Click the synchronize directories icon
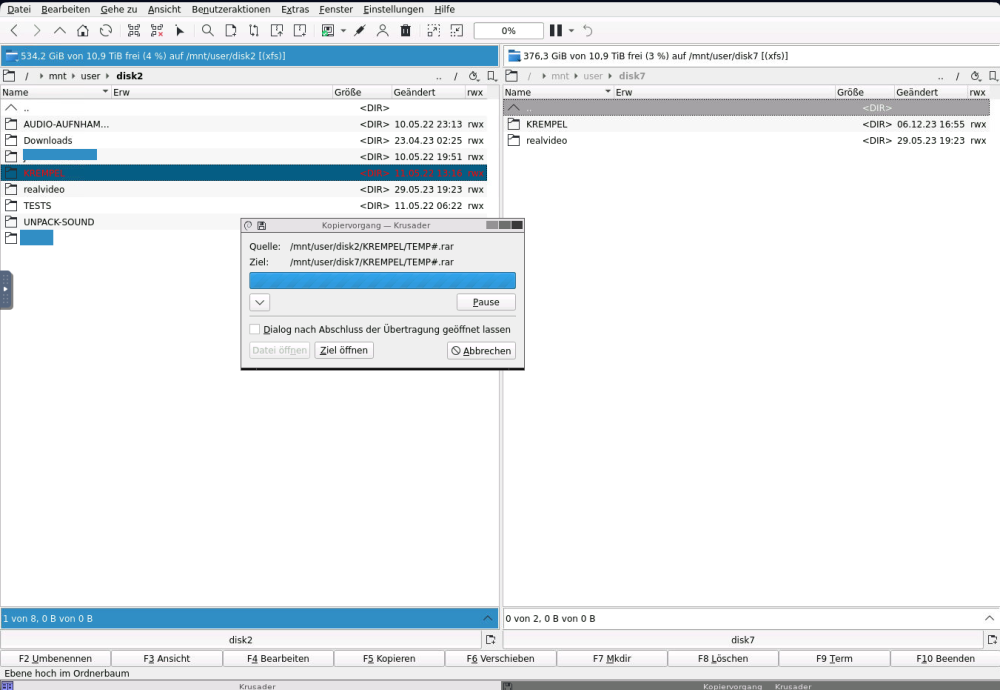Image resolution: width=1000 pixels, height=690 pixels. point(254,31)
